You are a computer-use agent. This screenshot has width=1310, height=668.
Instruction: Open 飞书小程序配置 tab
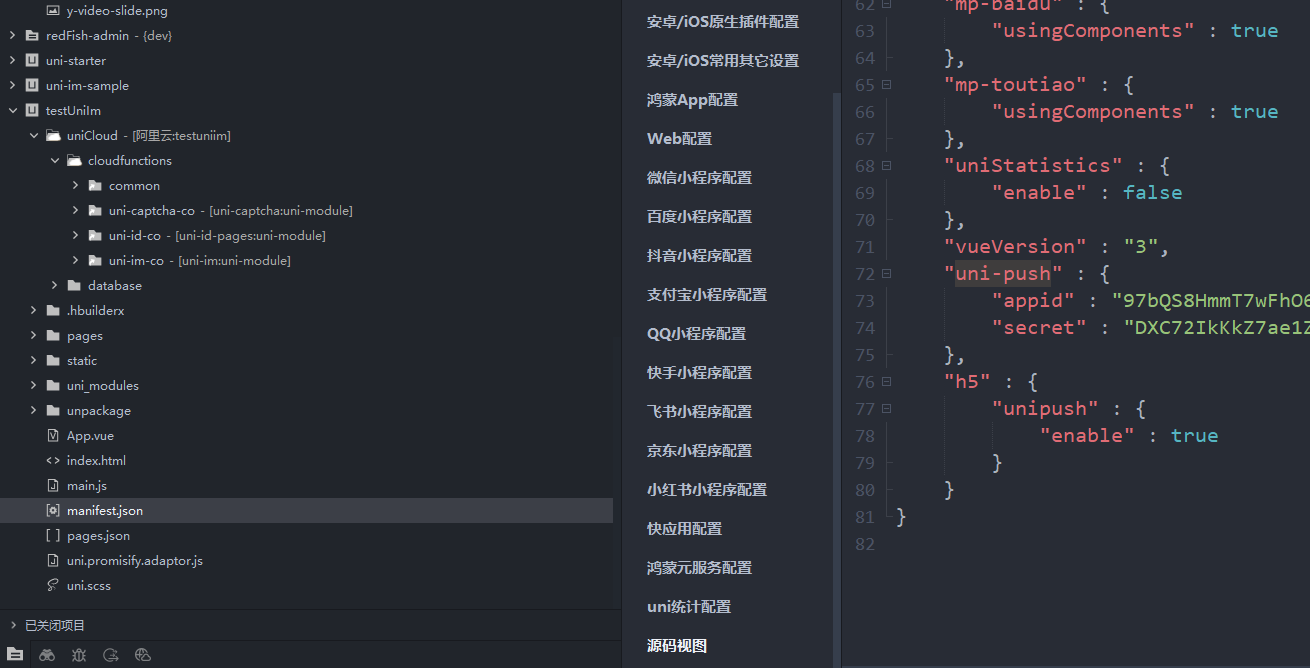tap(699, 411)
